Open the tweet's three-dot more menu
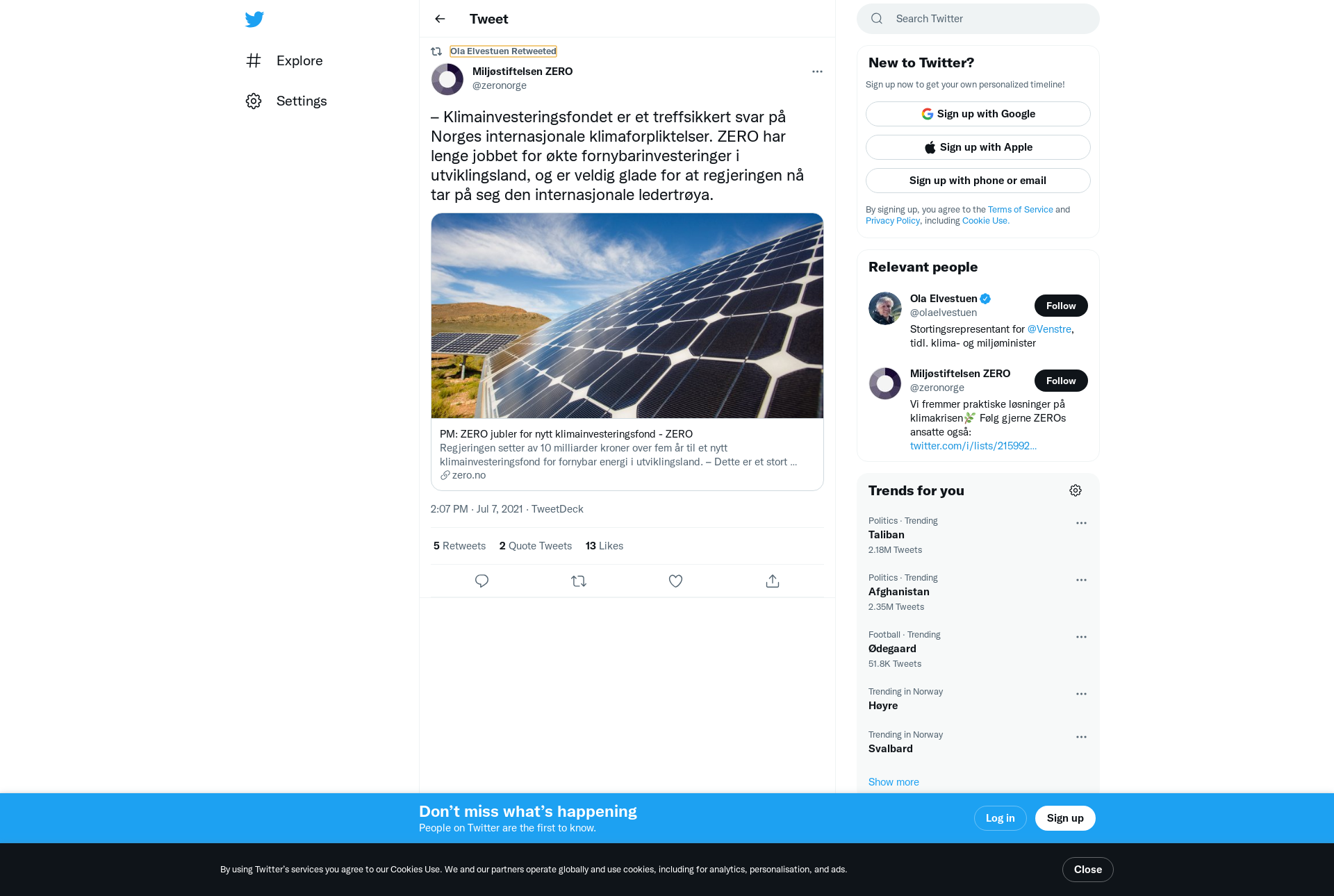This screenshot has height=896, width=1334. (x=817, y=72)
